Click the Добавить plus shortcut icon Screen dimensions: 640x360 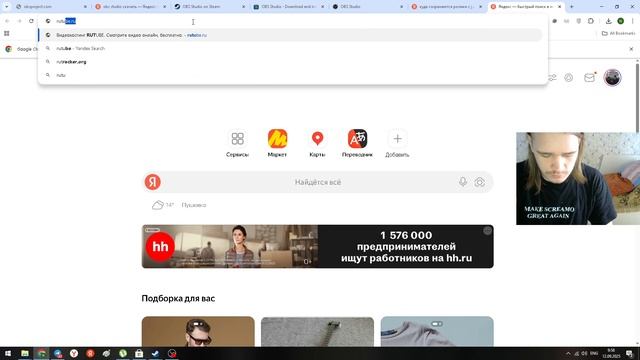pyautogui.click(x=397, y=139)
